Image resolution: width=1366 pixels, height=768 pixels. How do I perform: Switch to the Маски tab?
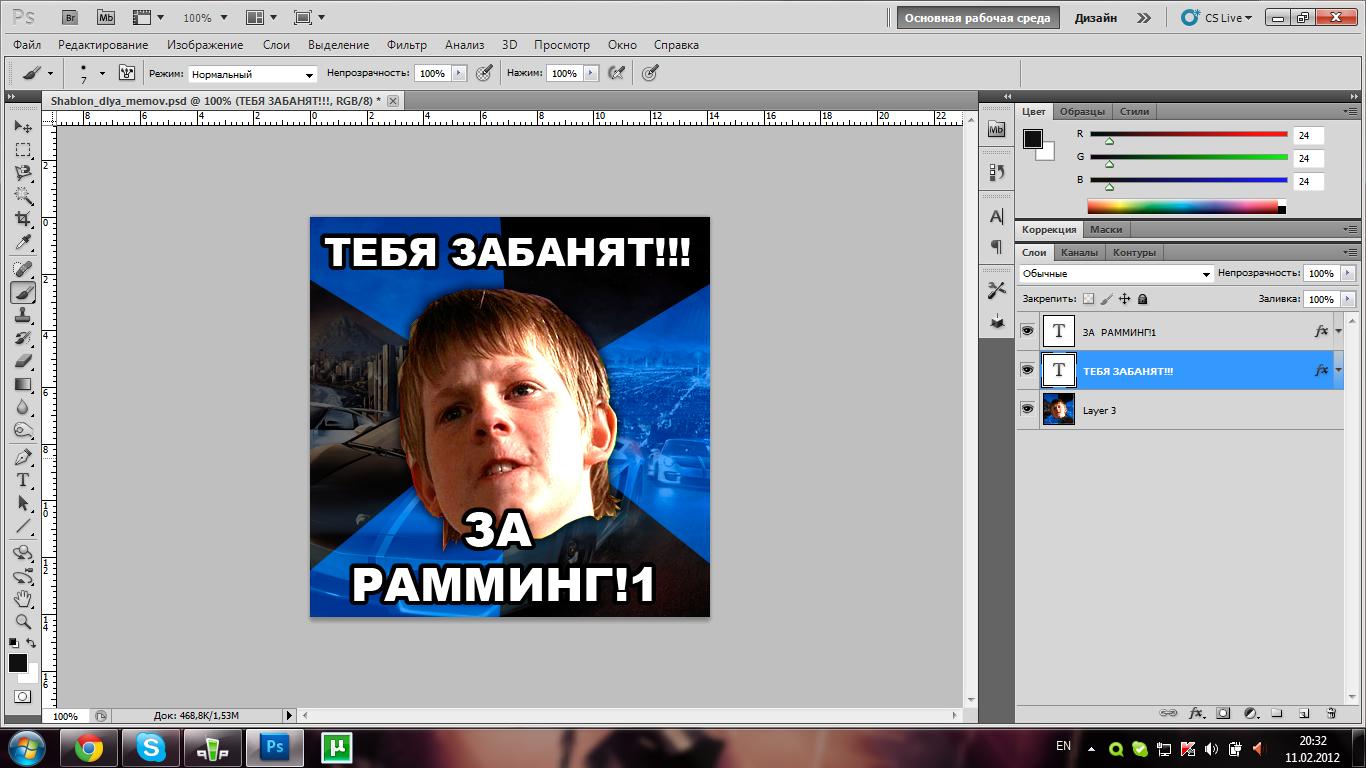1106,230
